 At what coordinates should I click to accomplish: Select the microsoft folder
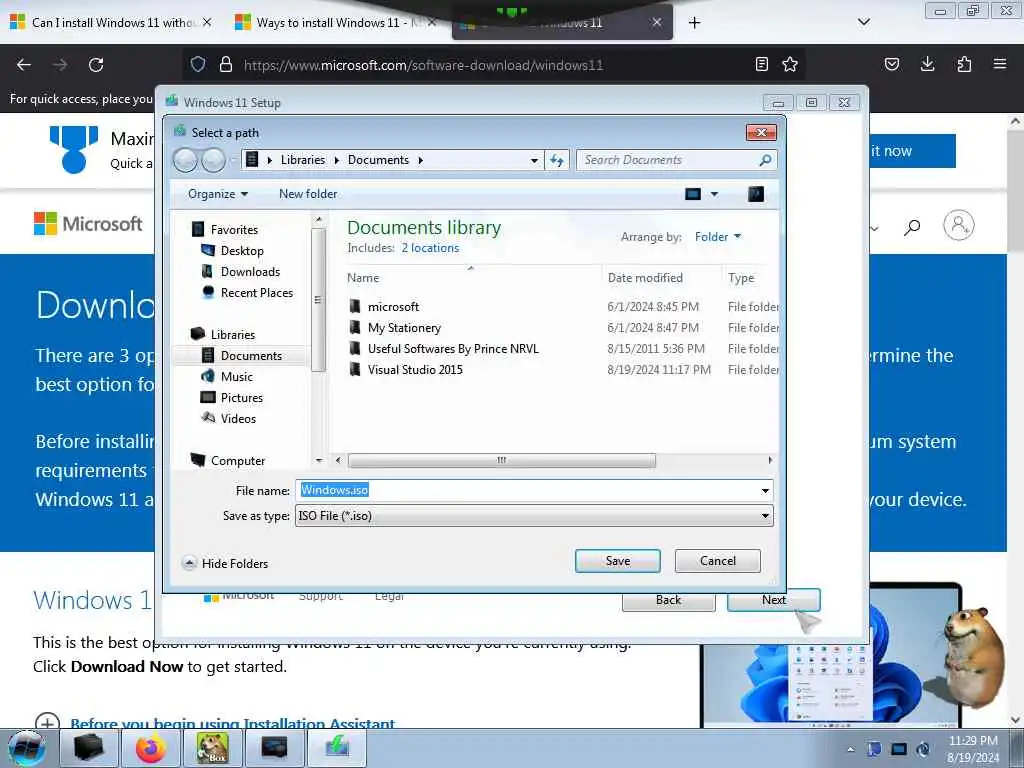coord(393,307)
